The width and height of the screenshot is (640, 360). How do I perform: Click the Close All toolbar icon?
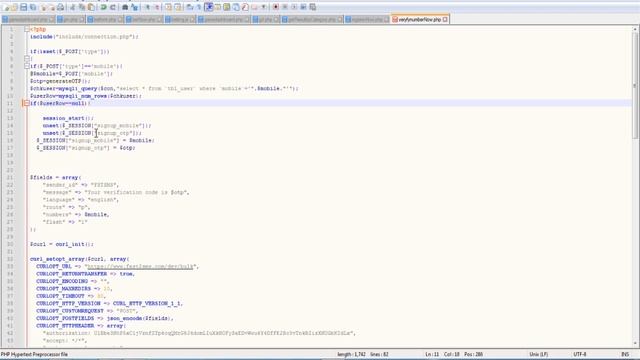pyautogui.click(x=51, y=7)
